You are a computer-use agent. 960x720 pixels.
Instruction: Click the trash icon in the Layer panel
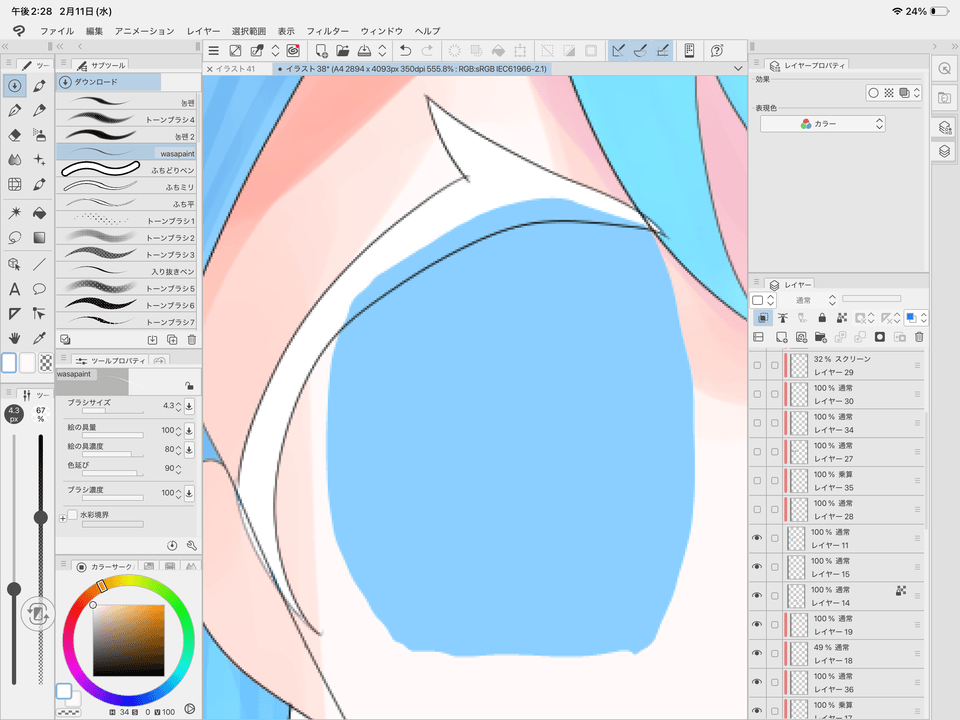point(919,337)
